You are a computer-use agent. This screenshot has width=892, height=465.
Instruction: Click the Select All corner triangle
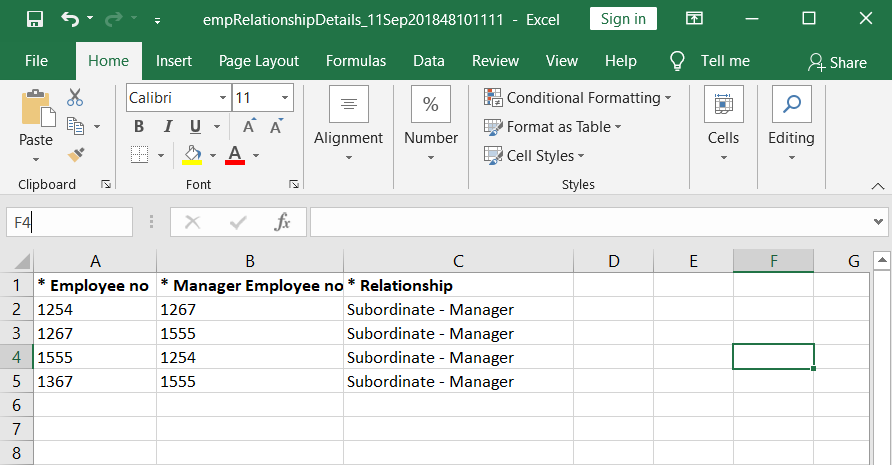click(22, 261)
